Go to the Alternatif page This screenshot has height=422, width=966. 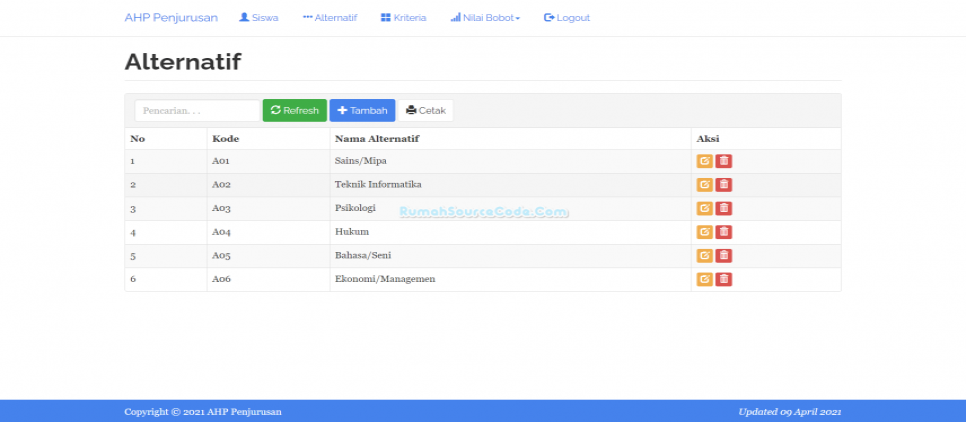330,18
